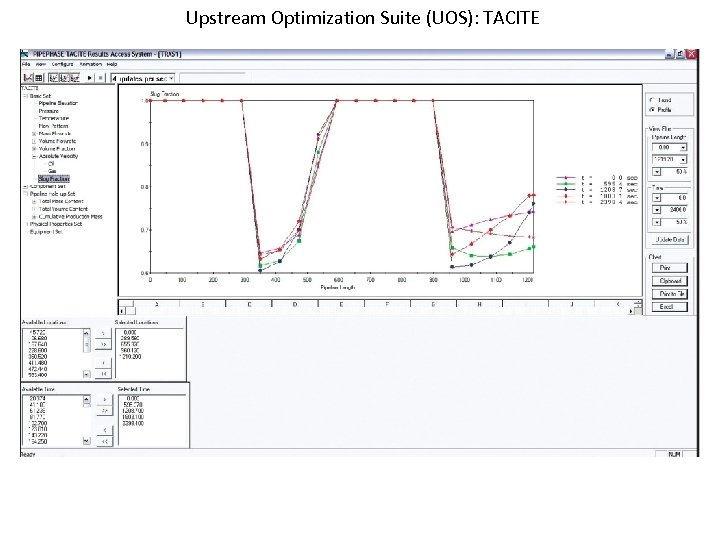Open the Time start value dropdown
Screen dimensions: 720x540
pos(657,198)
